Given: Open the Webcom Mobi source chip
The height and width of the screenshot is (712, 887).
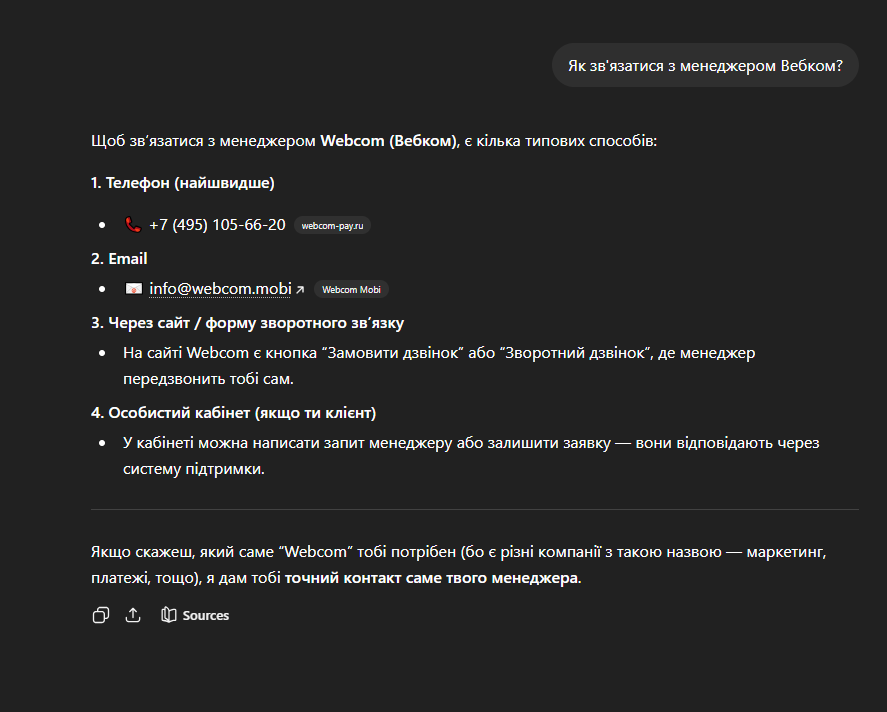Looking at the screenshot, I should [x=351, y=290].
